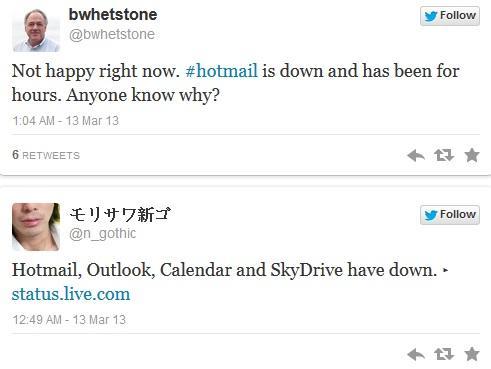View n_gothic's avatar image
Viewport: 491px width, 369px height.
tap(36, 227)
